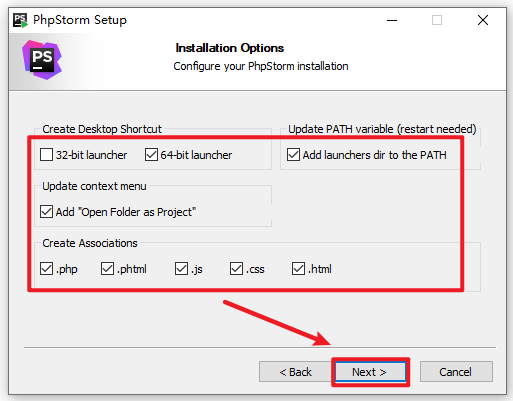Screen dimensions: 513x401
Task: Enable the 32-bit launcher checkbox
Action: (46, 155)
